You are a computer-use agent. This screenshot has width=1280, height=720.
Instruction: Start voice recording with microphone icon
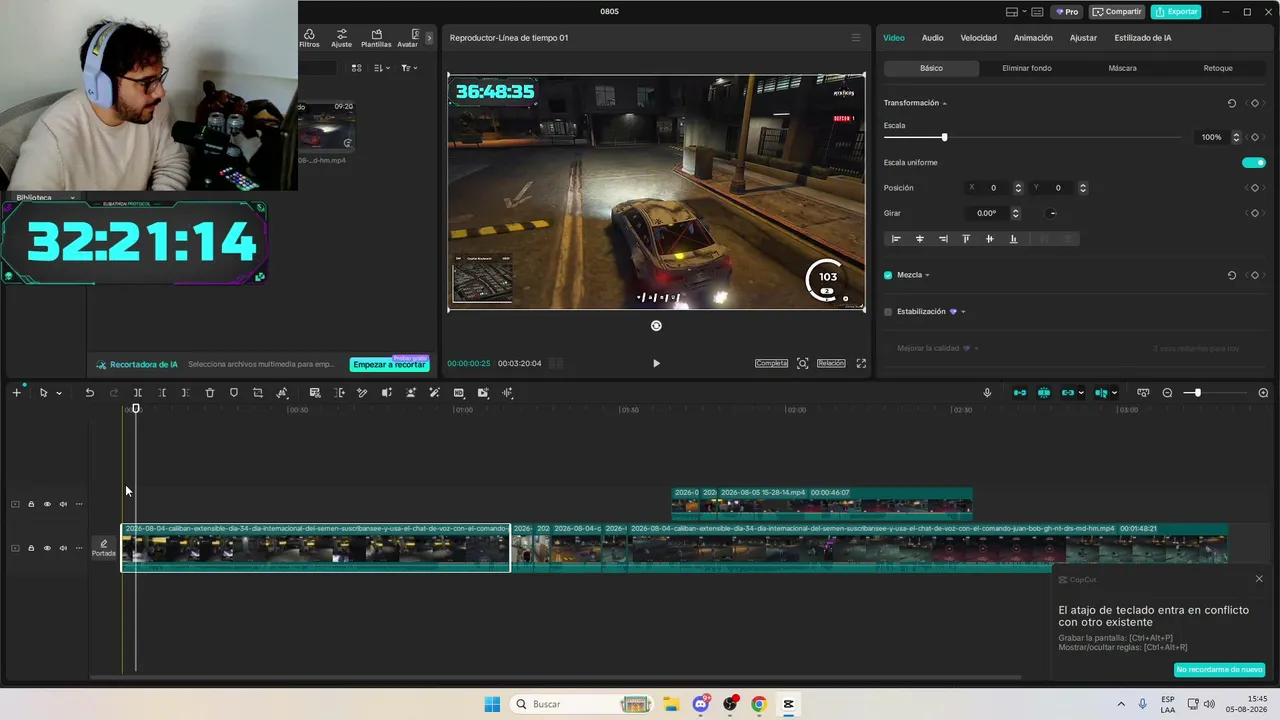coord(987,393)
